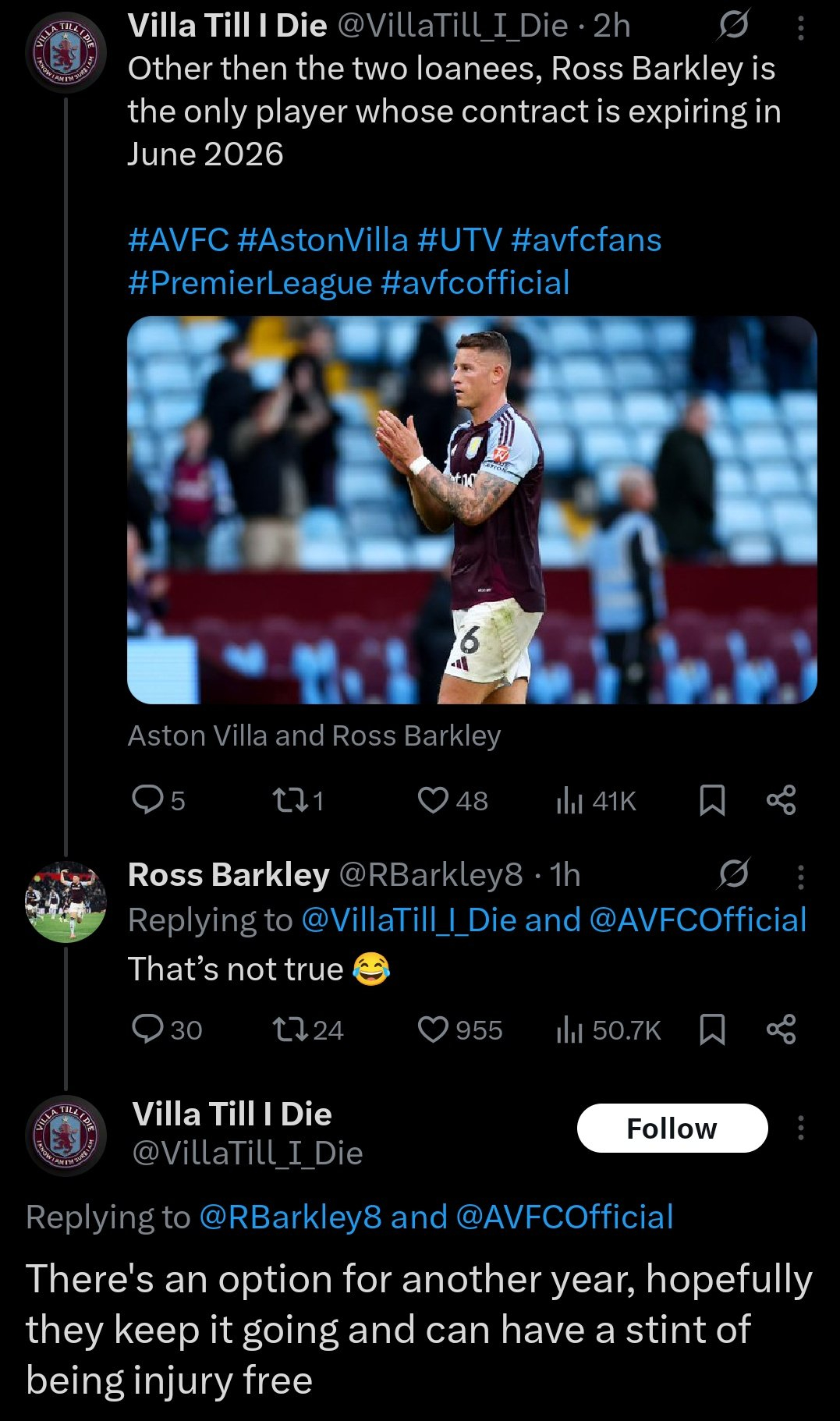Open the Ross Barkley applauding photo
This screenshot has width=840, height=1421.
click(472, 510)
